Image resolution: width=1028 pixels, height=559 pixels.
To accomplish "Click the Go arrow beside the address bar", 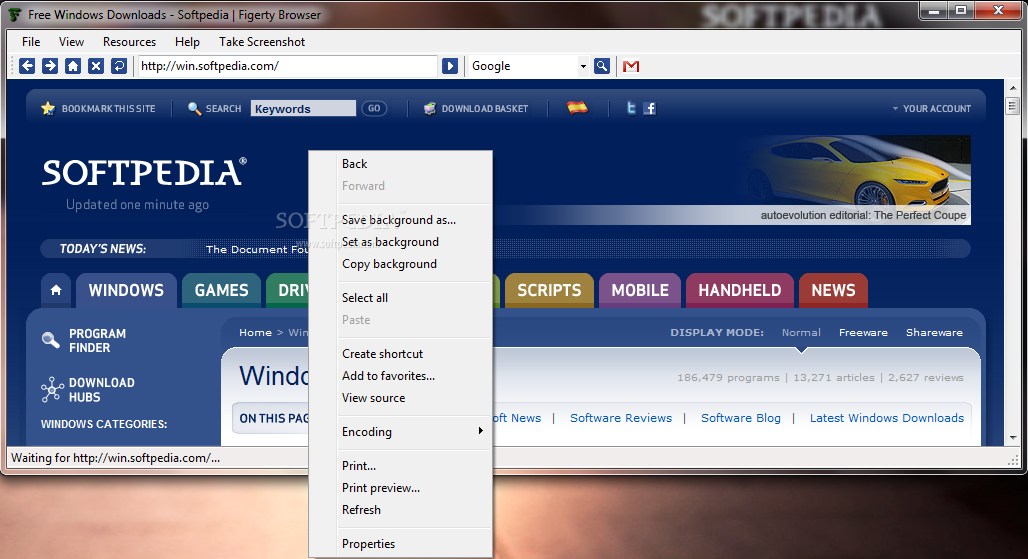I will pos(450,66).
